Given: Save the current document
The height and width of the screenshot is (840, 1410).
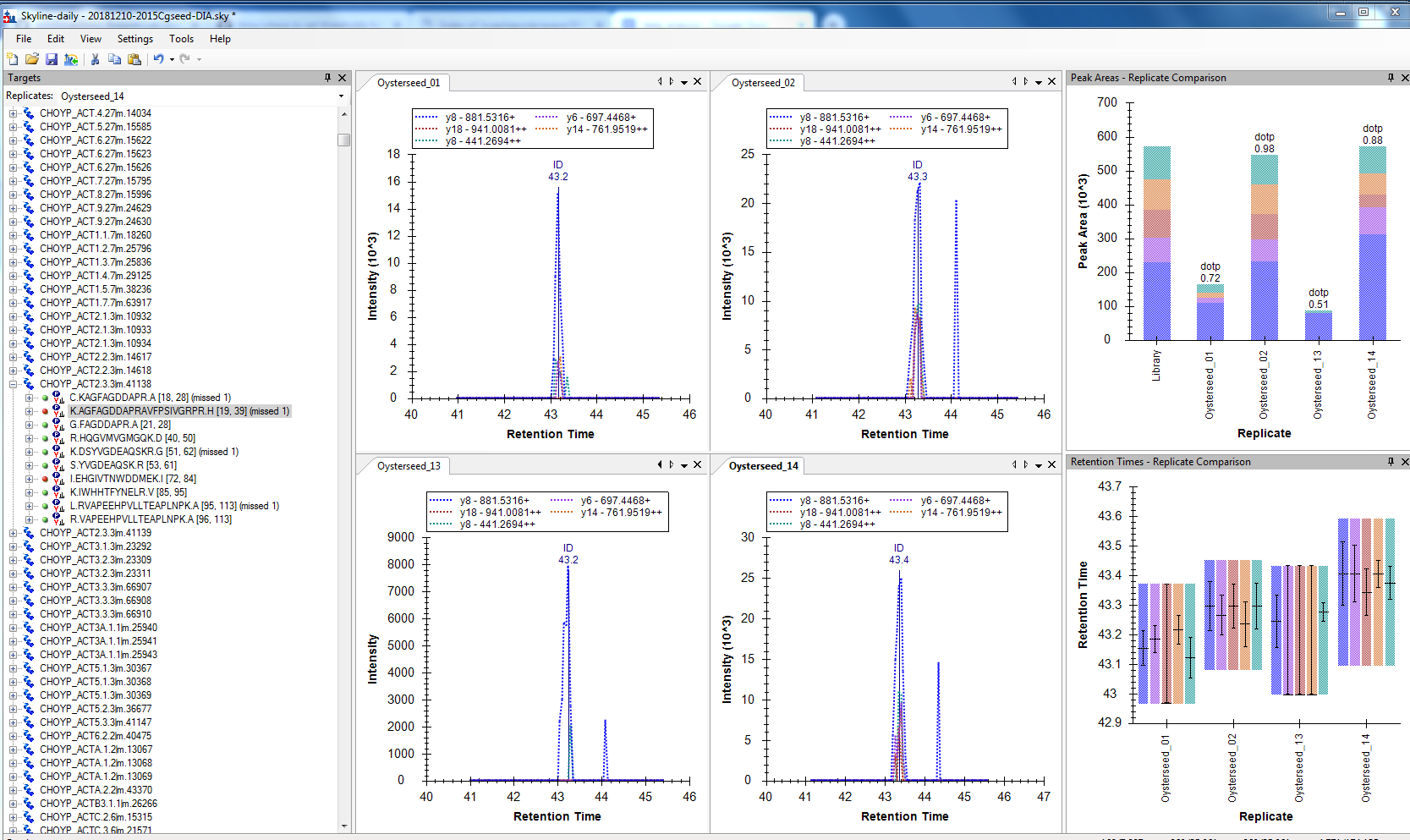Looking at the screenshot, I should [52, 58].
